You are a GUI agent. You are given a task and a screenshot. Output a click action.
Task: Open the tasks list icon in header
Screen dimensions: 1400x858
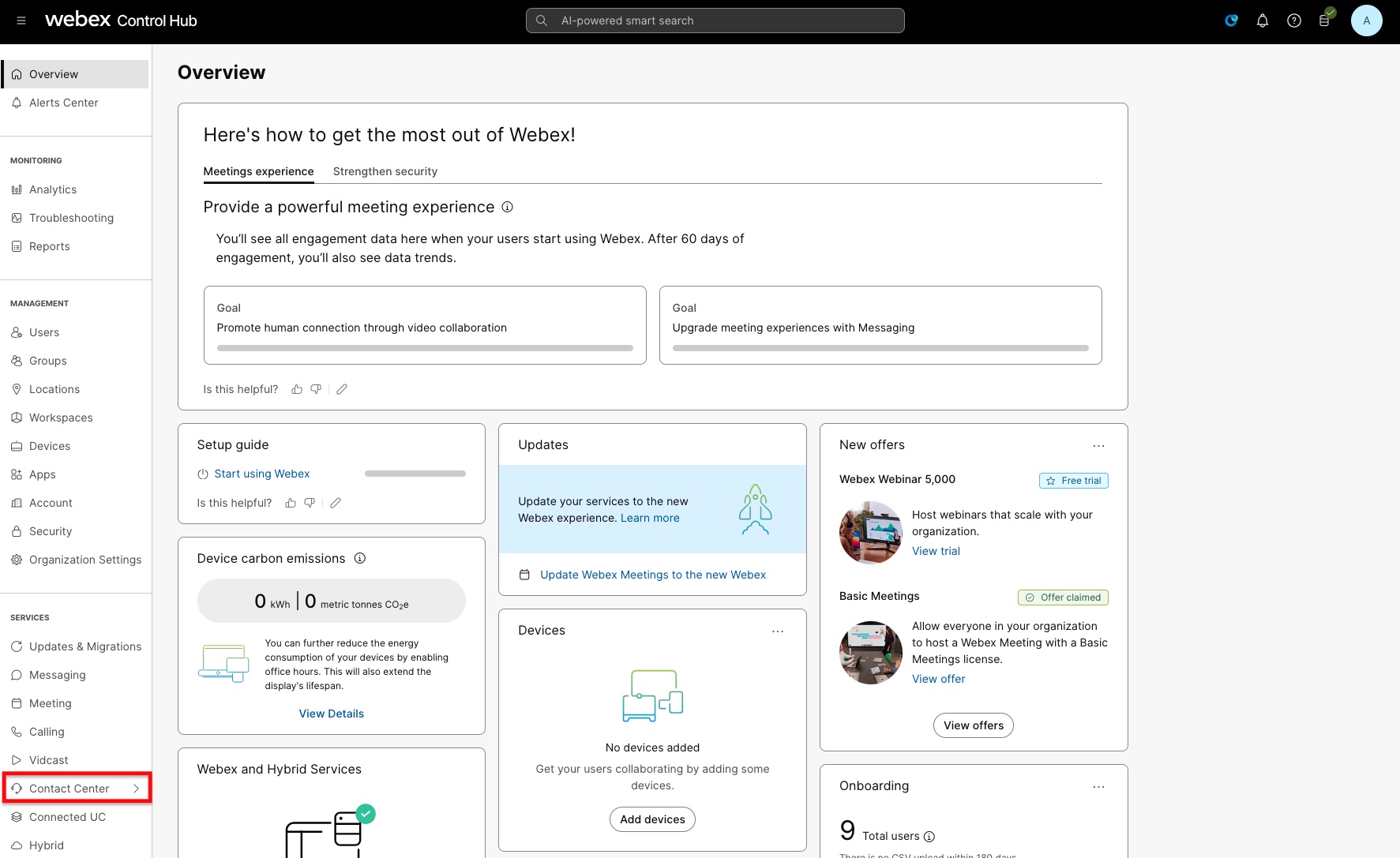(x=1325, y=21)
